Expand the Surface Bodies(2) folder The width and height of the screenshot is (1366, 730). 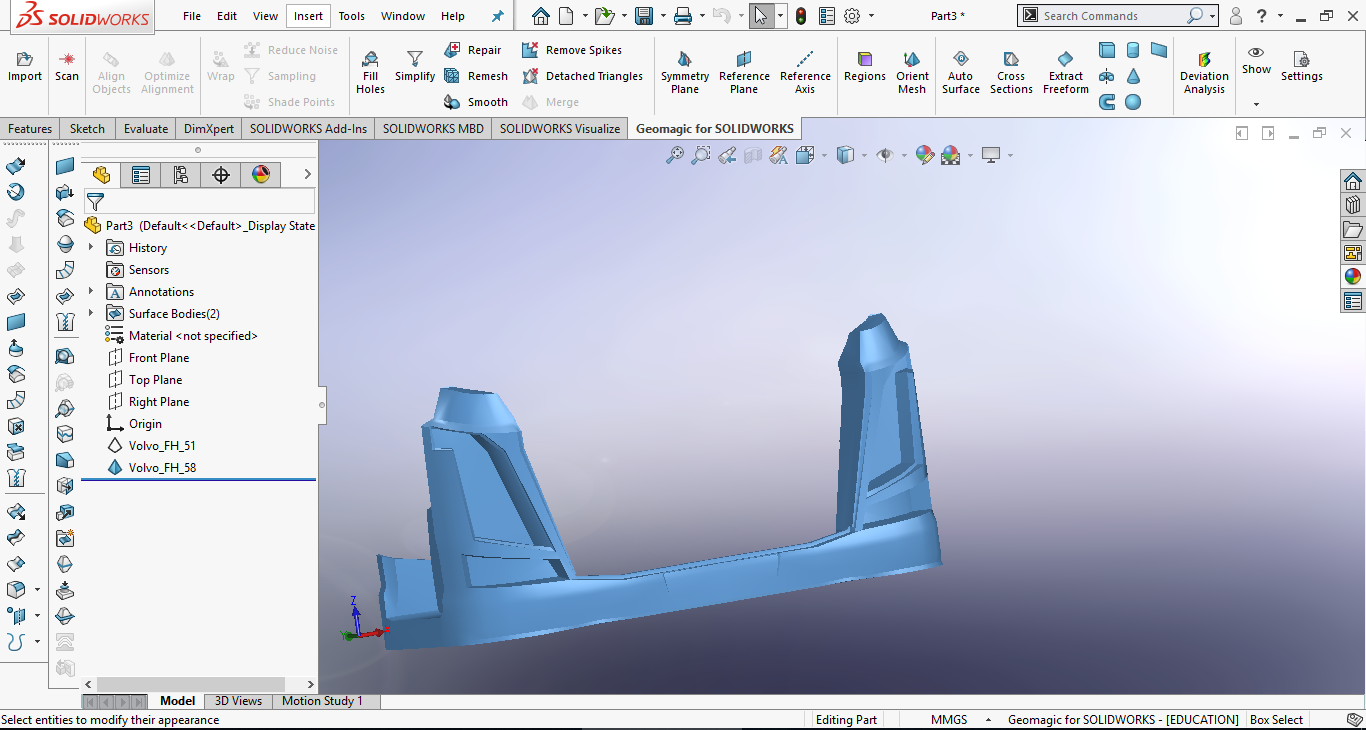click(91, 314)
